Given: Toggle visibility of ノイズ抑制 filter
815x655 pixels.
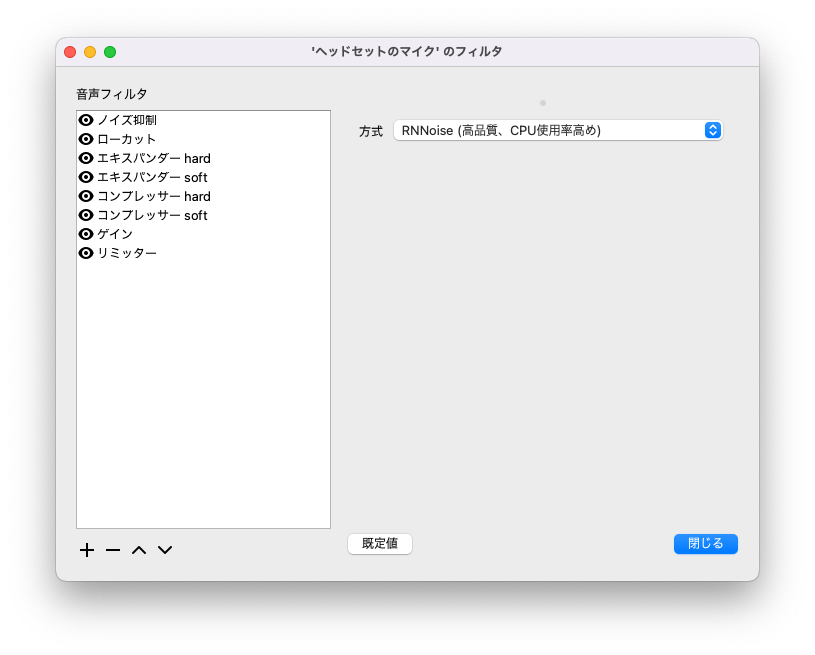Looking at the screenshot, I should pos(86,120).
